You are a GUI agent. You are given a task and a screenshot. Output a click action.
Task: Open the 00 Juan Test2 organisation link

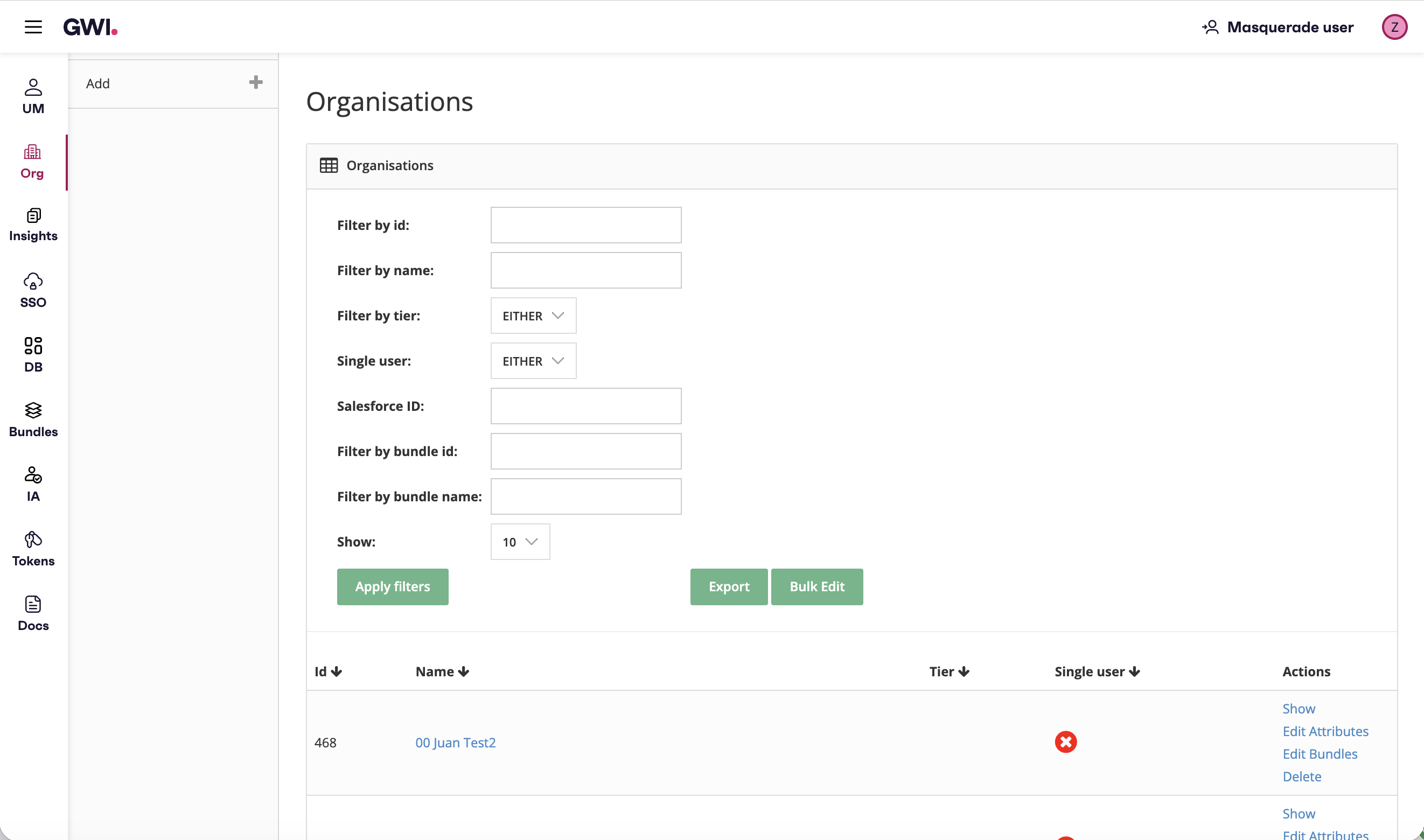tap(456, 743)
